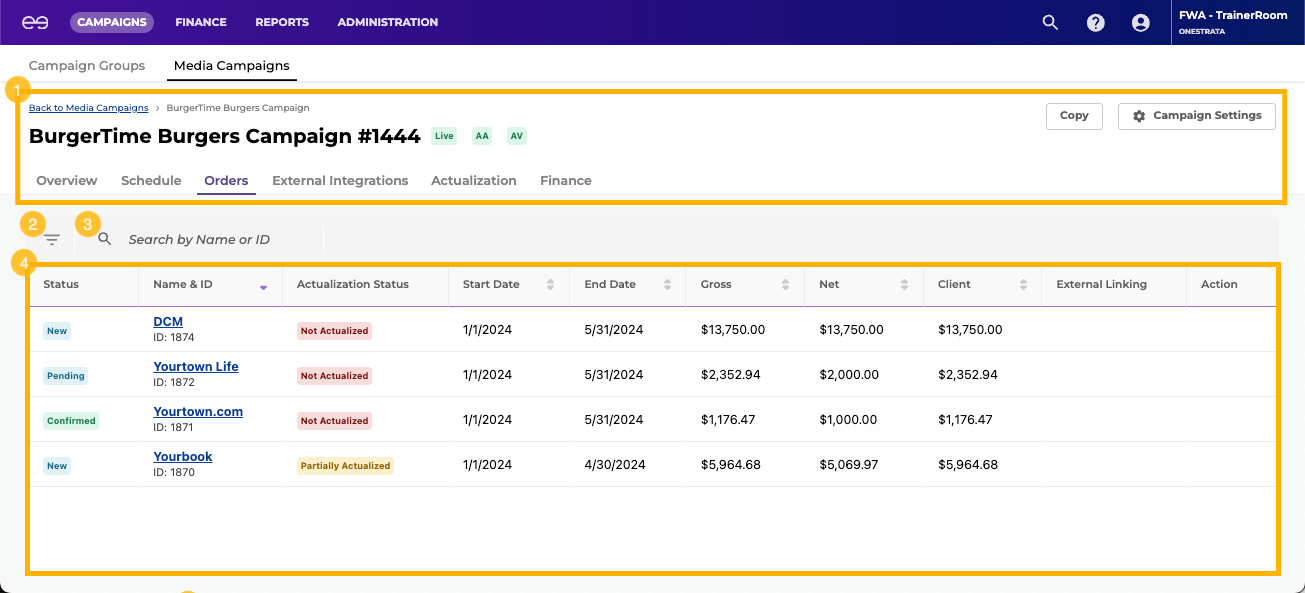Screen dimensions: 1305x593
Task: Open the Yourtown Life order link
Action: 196,367
